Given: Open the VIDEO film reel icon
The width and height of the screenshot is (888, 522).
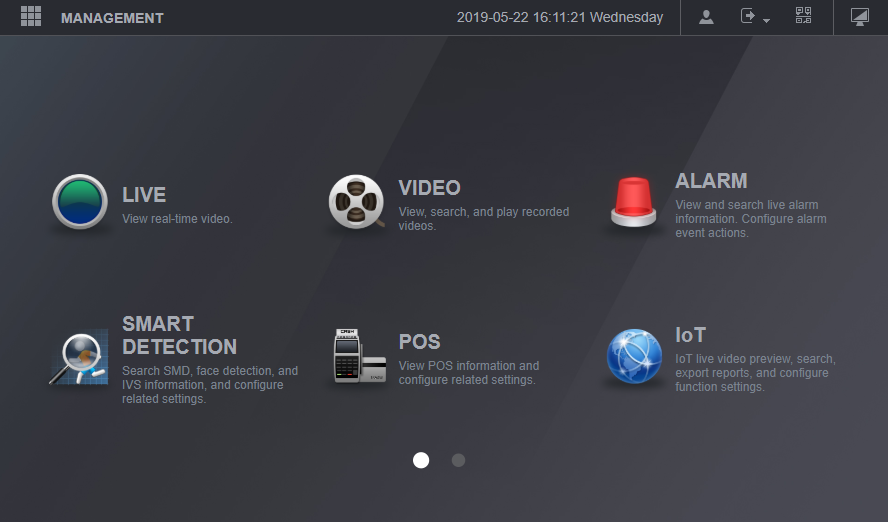Looking at the screenshot, I should (357, 202).
